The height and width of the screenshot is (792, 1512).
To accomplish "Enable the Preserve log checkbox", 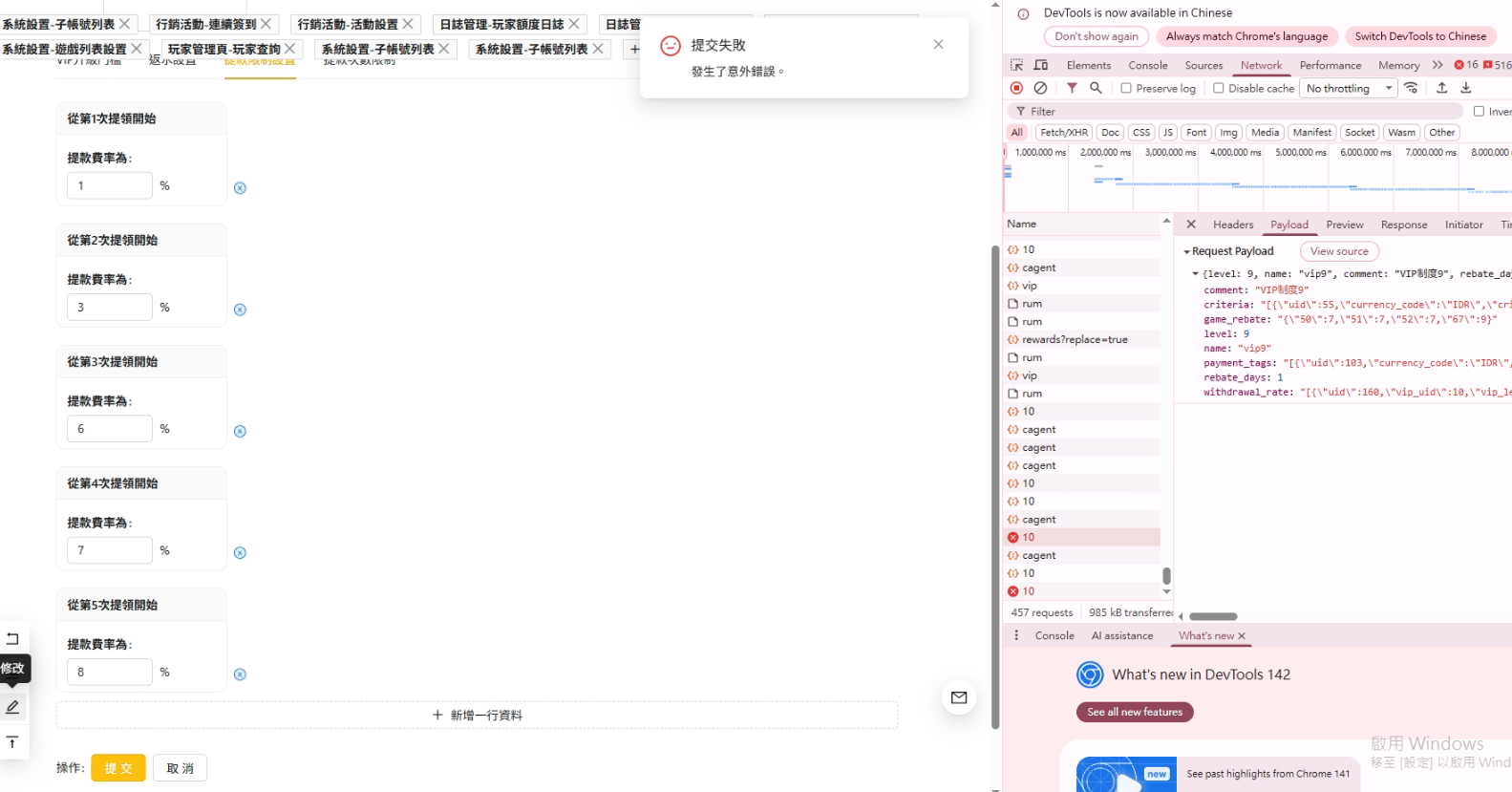I will click(x=1126, y=88).
